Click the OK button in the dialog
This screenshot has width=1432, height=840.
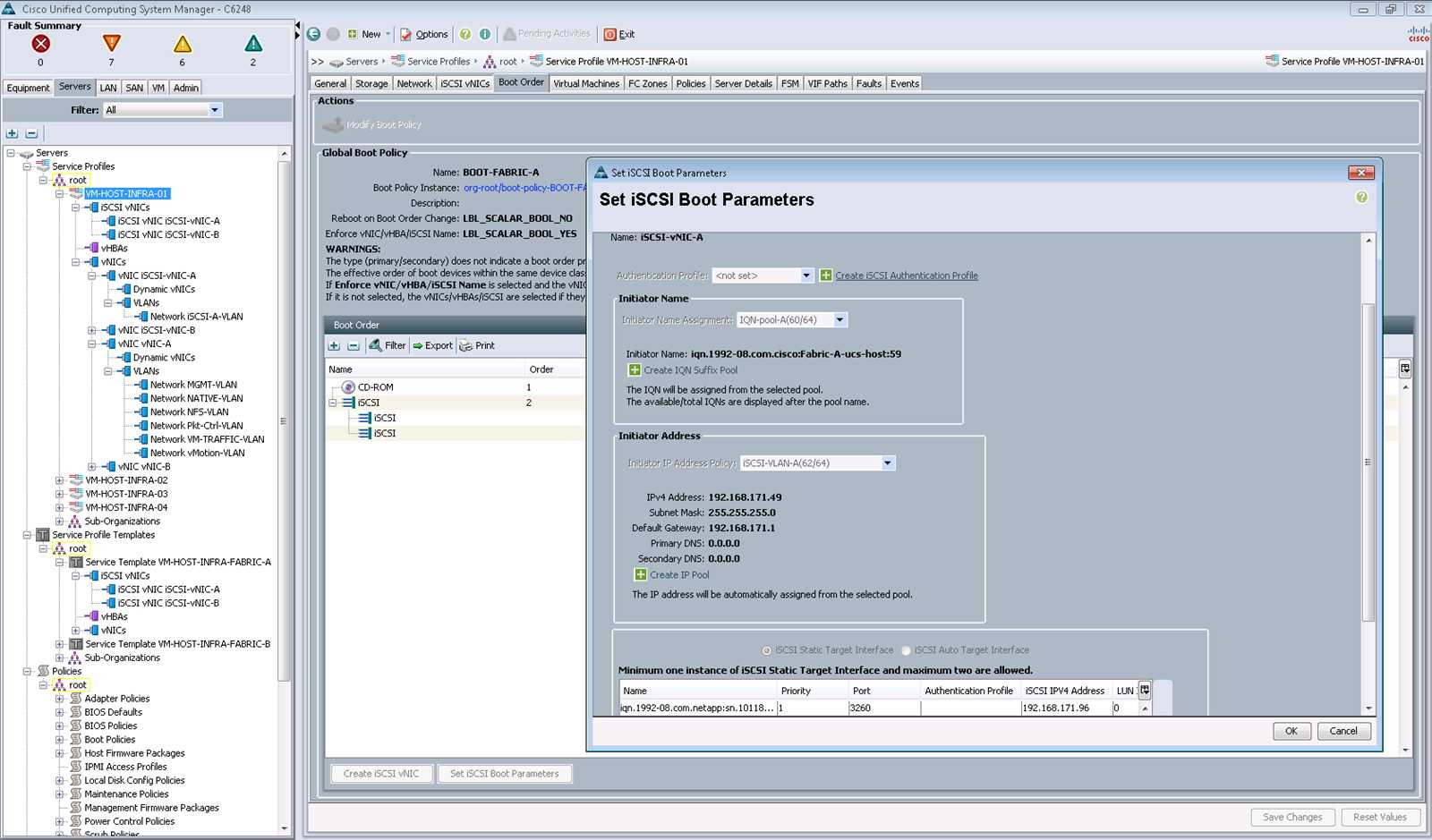pyautogui.click(x=1291, y=731)
